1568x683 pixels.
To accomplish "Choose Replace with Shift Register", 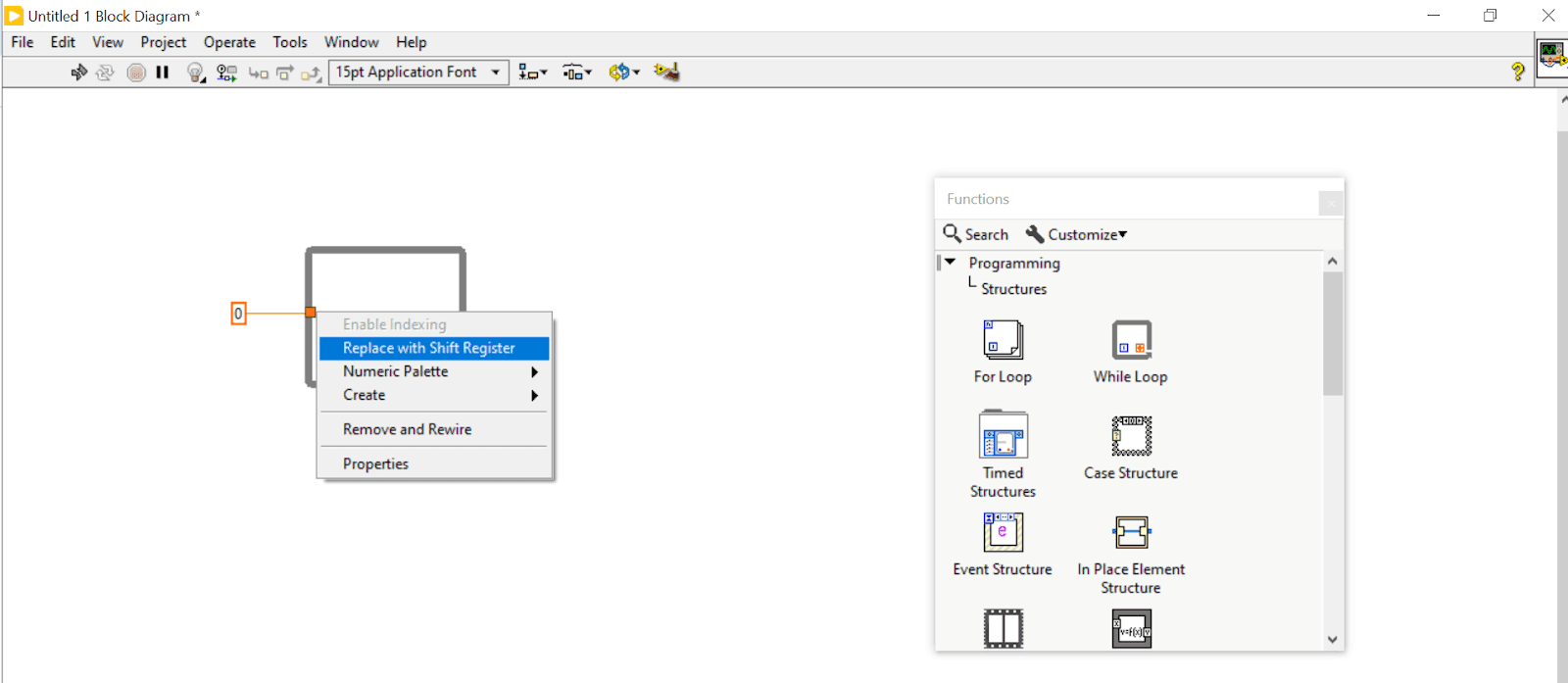I will tap(428, 348).
